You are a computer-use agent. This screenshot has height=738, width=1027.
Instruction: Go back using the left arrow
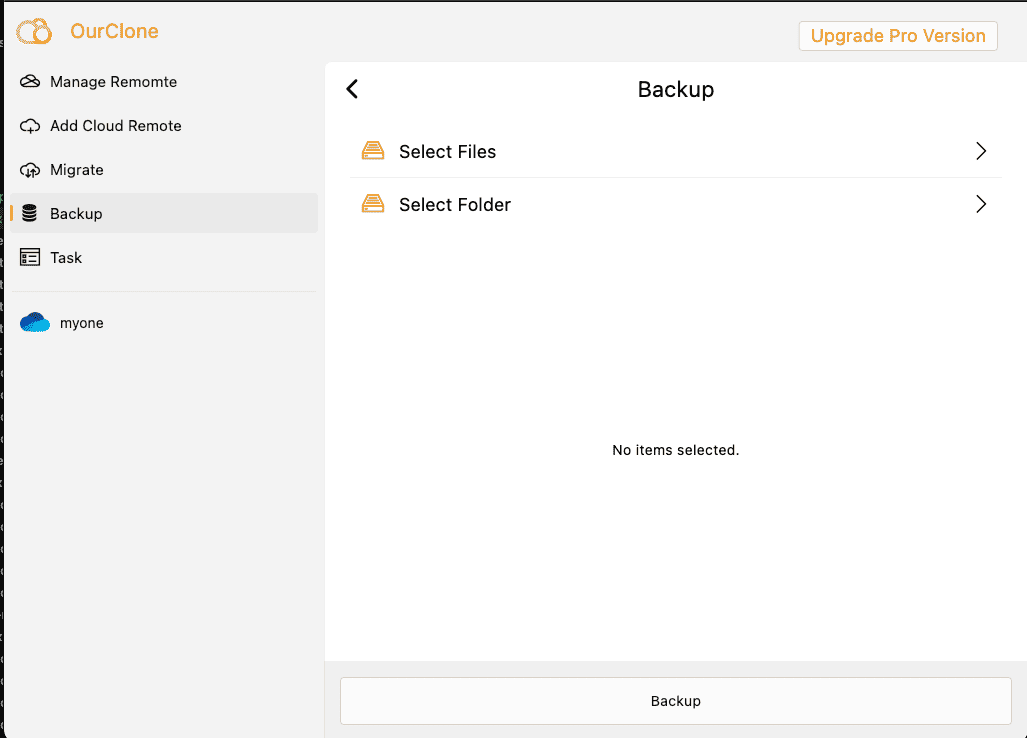pyautogui.click(x=352, y=89)
